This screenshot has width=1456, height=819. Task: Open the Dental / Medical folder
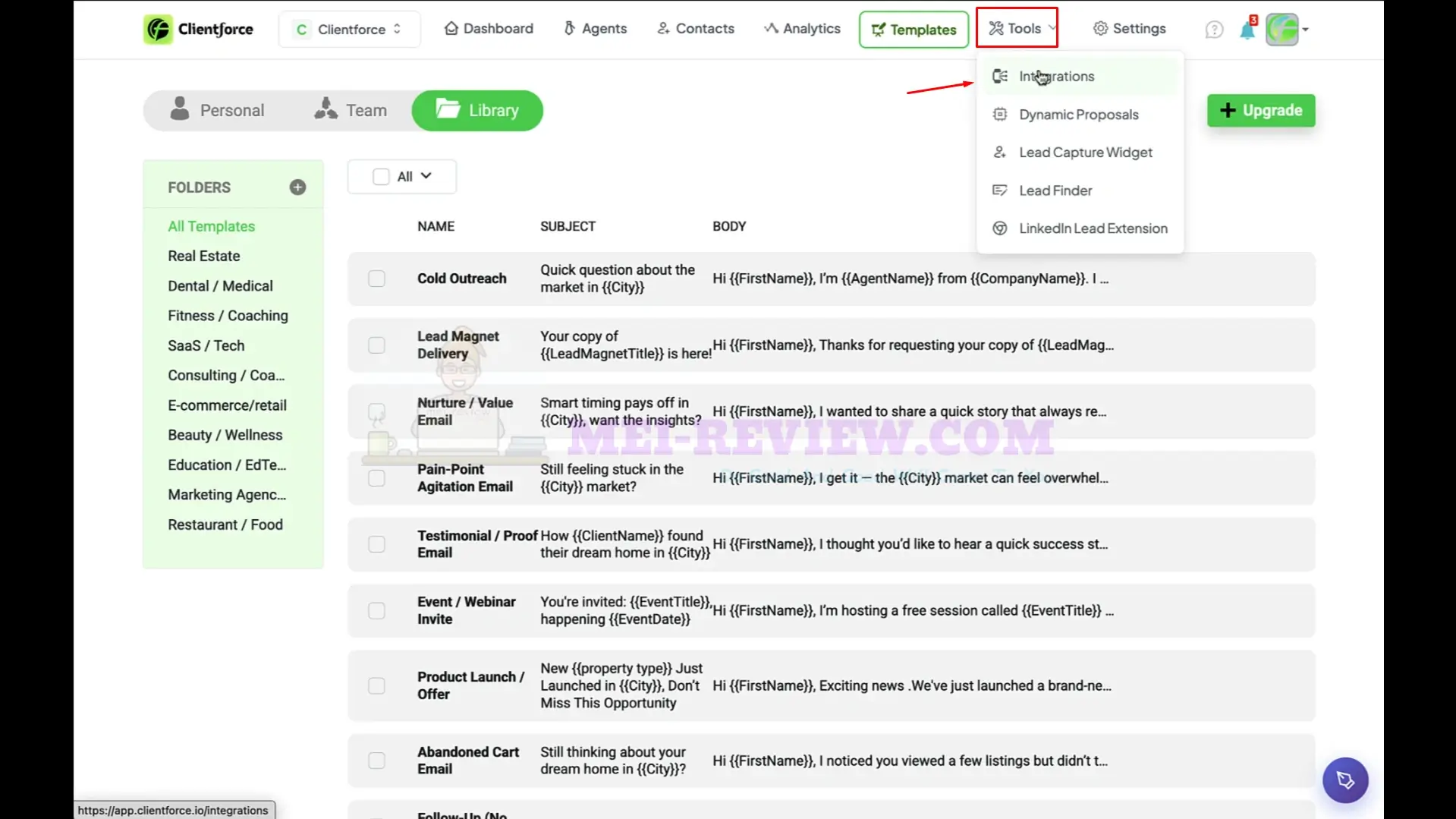[x=220, y=286]
